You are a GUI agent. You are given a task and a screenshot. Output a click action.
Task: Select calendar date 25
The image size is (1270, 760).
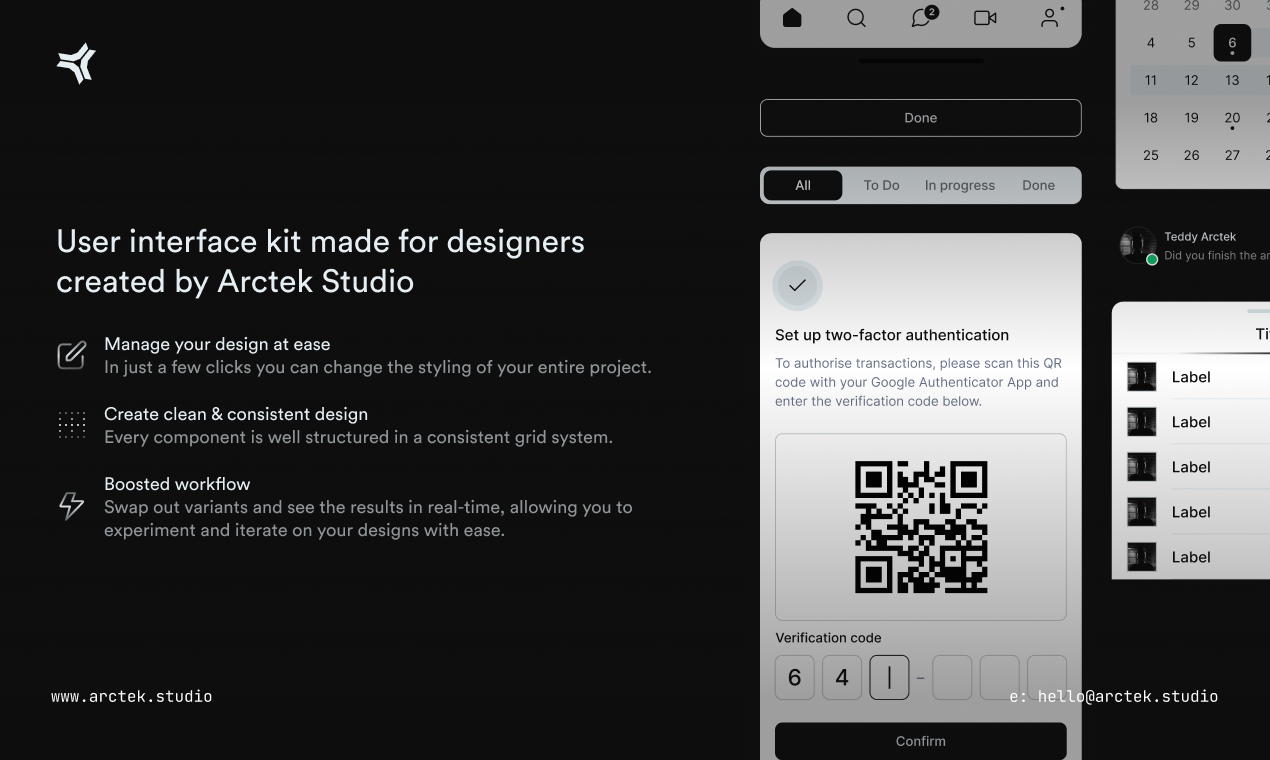coord(1151,155)
